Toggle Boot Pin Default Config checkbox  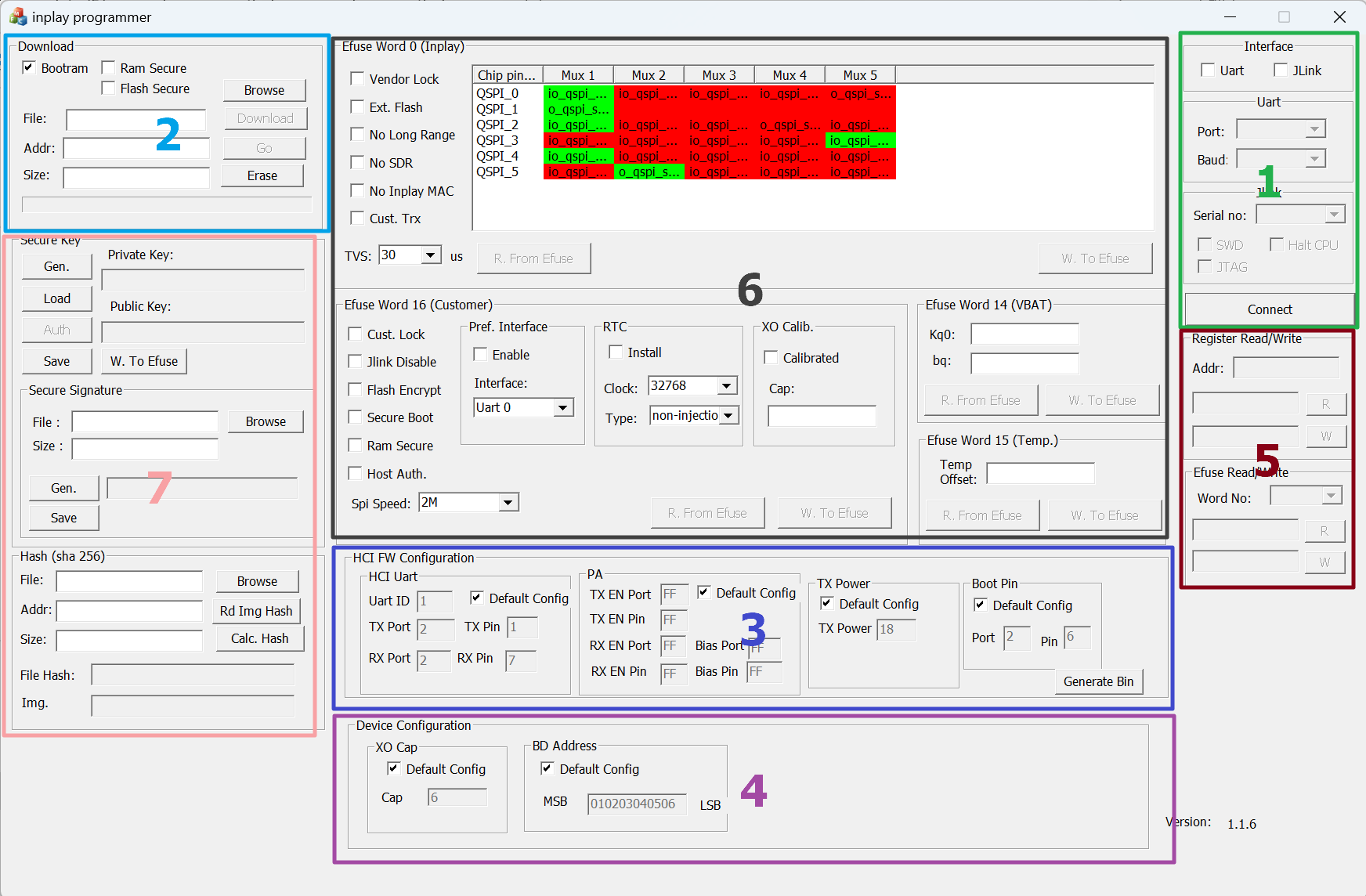pyautogui.click(x=980, y=605)
